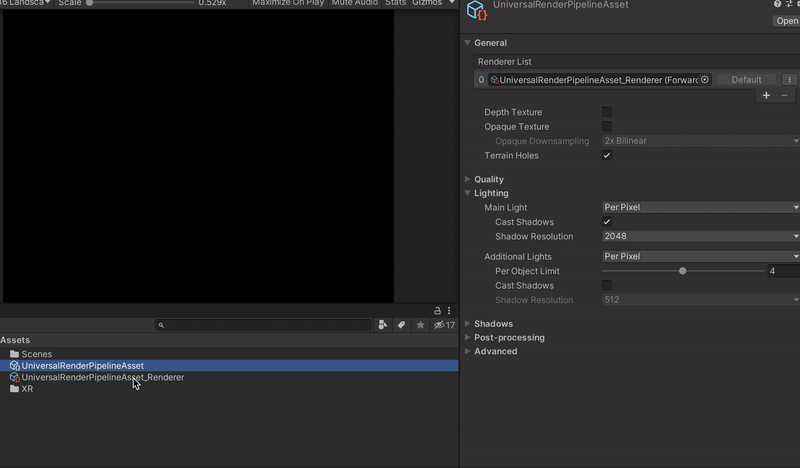Uncheck the Terrain Holes checkbox

tap(607, 155)
